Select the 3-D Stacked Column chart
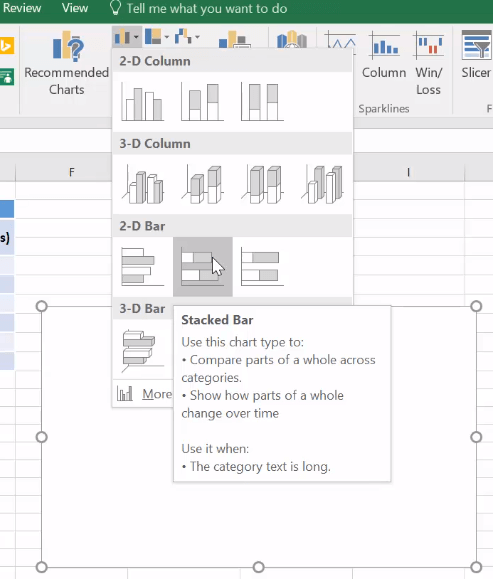 202,184
